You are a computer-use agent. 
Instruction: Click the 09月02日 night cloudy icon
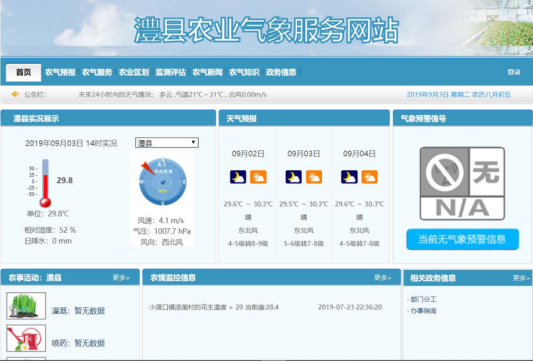click(x=238, y=177)
